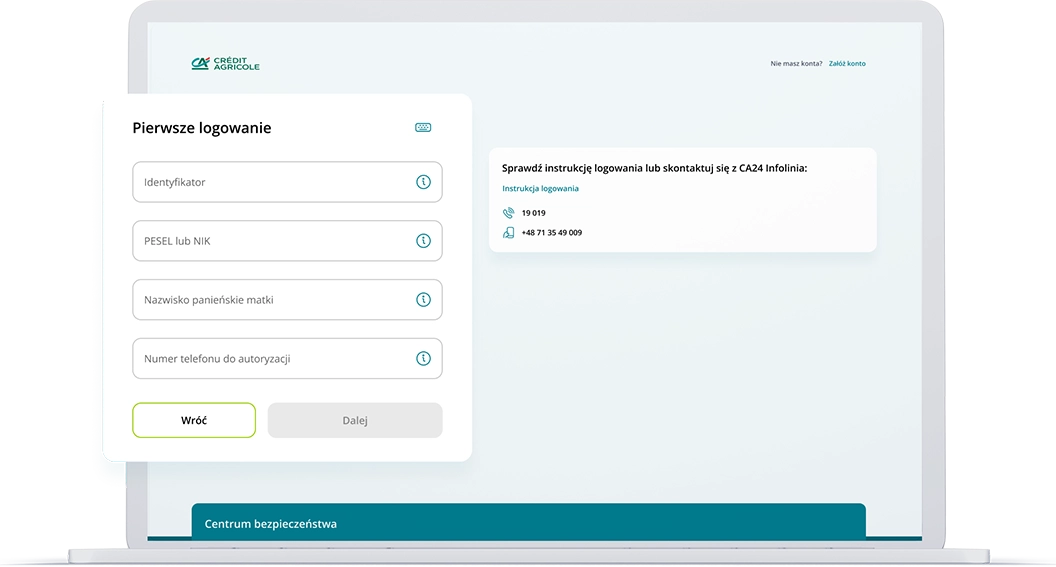Show info for the Identyfikator field
The image size is (1056, 567).
(423, 182)
